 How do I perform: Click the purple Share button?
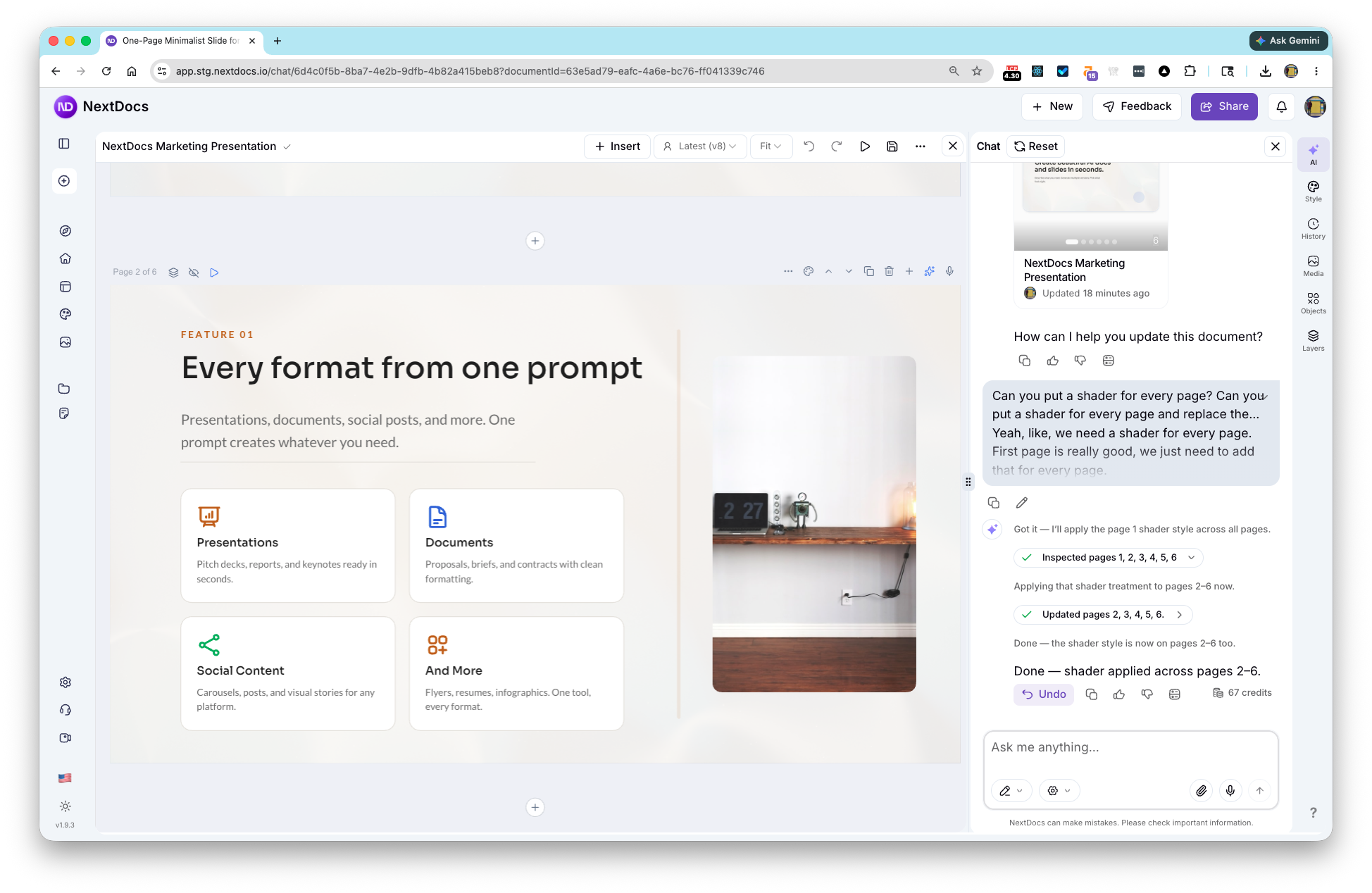tap(1224, 106)
